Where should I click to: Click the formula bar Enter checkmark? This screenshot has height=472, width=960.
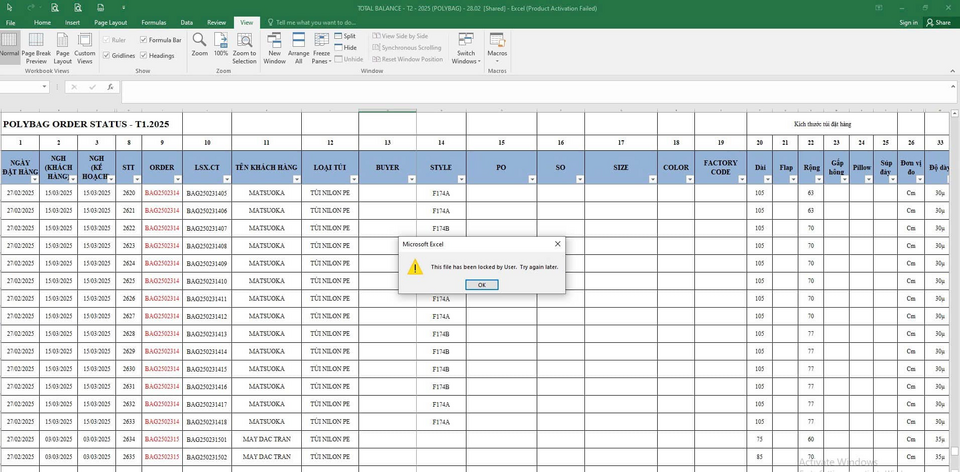coord(92,87)
